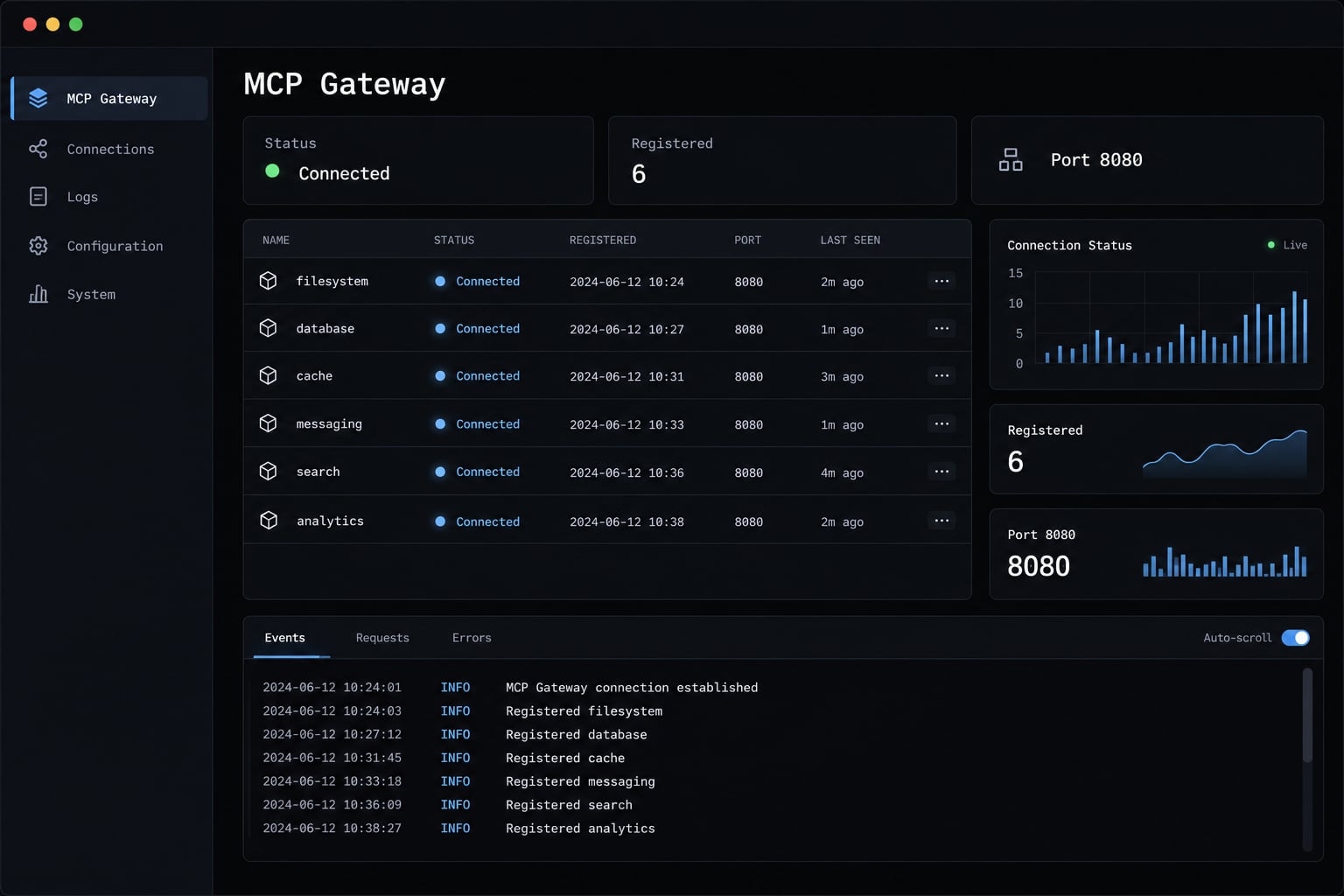Click the Configuration gear icon in sidebar
1344x896 pixels.
point(38,246)
